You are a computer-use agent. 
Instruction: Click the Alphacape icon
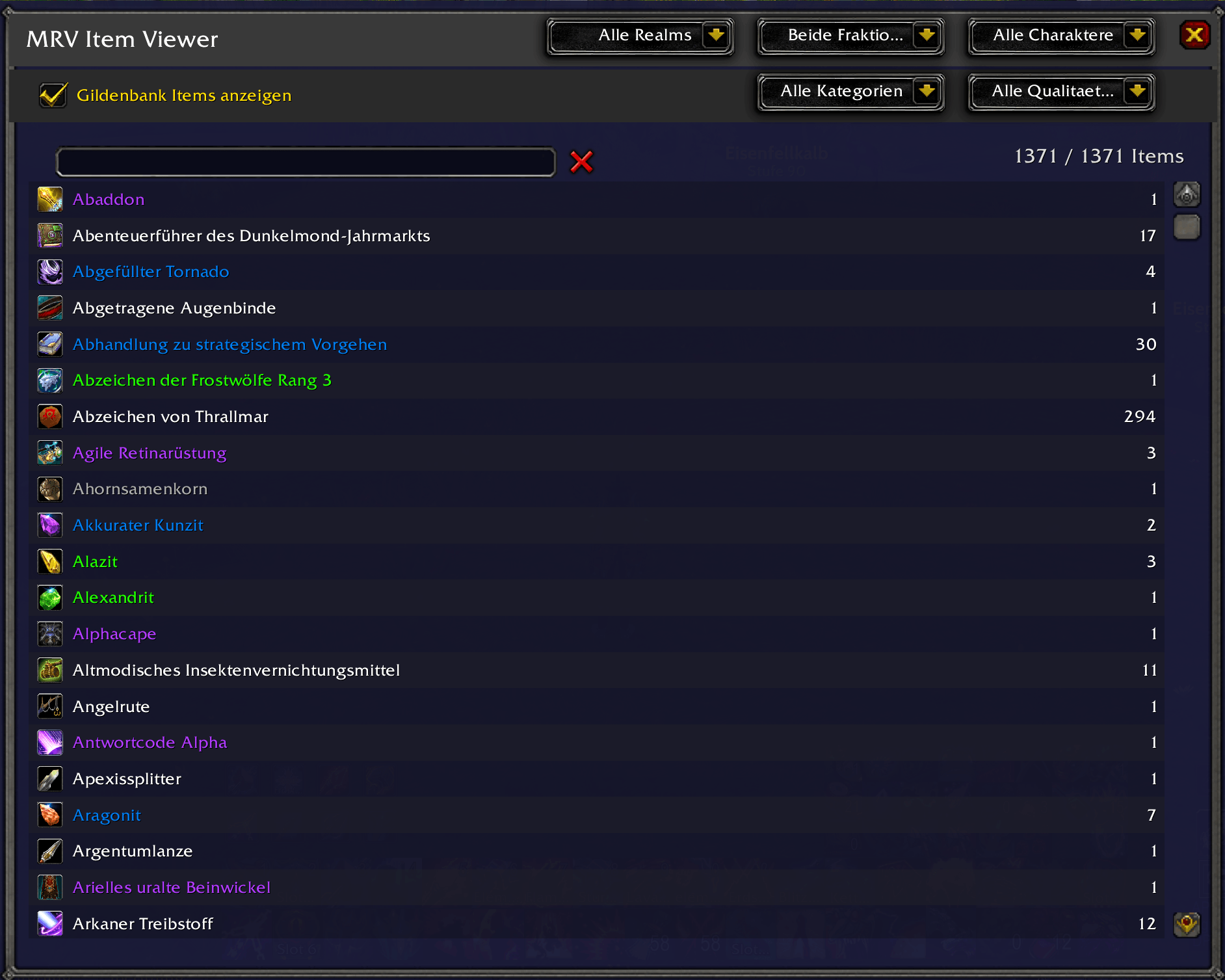pyautogui.click(x=50, y=634)
